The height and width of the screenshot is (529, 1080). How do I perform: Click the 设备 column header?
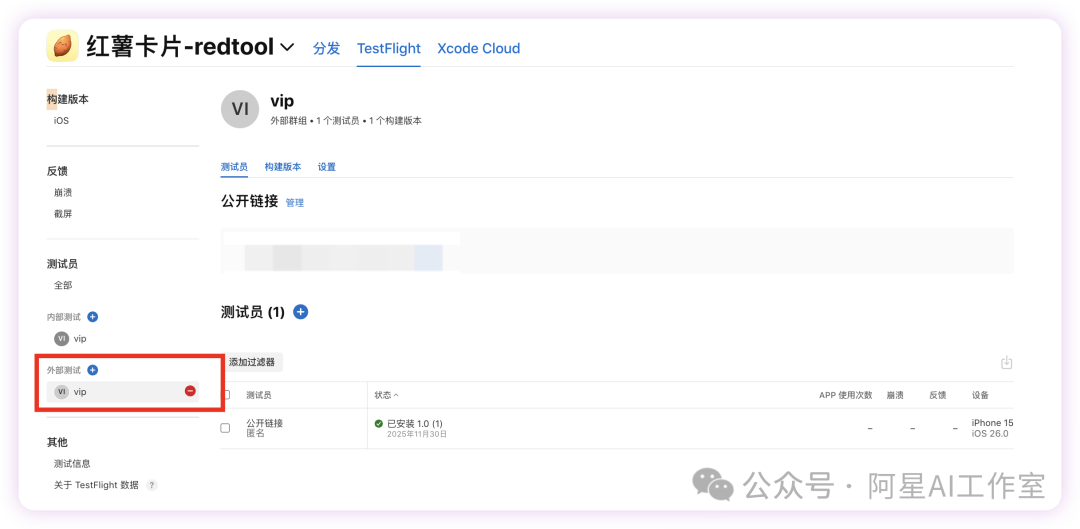pos(981,395)
